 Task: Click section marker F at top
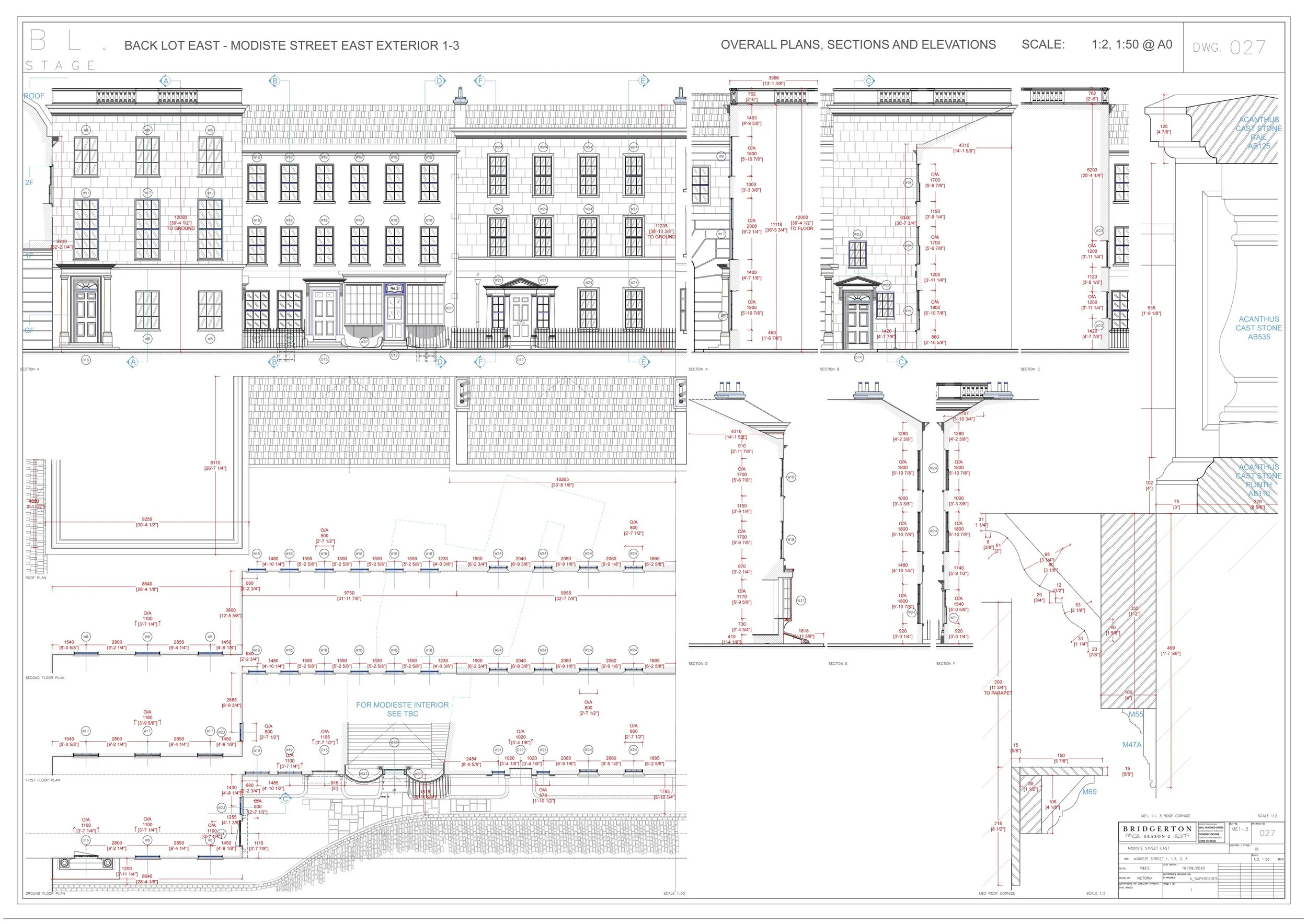coord(480,81)
